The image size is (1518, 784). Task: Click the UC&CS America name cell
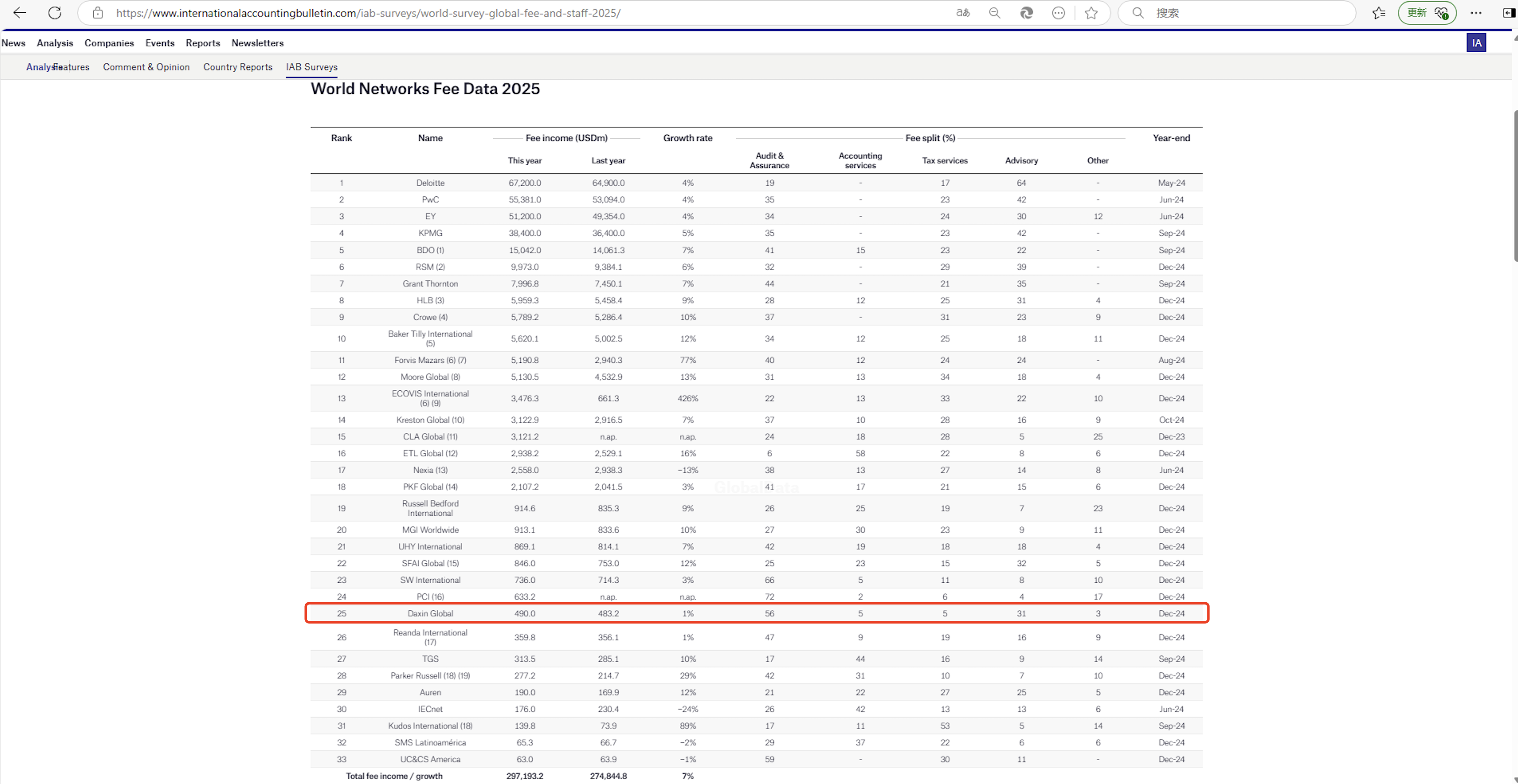point(430,760)
